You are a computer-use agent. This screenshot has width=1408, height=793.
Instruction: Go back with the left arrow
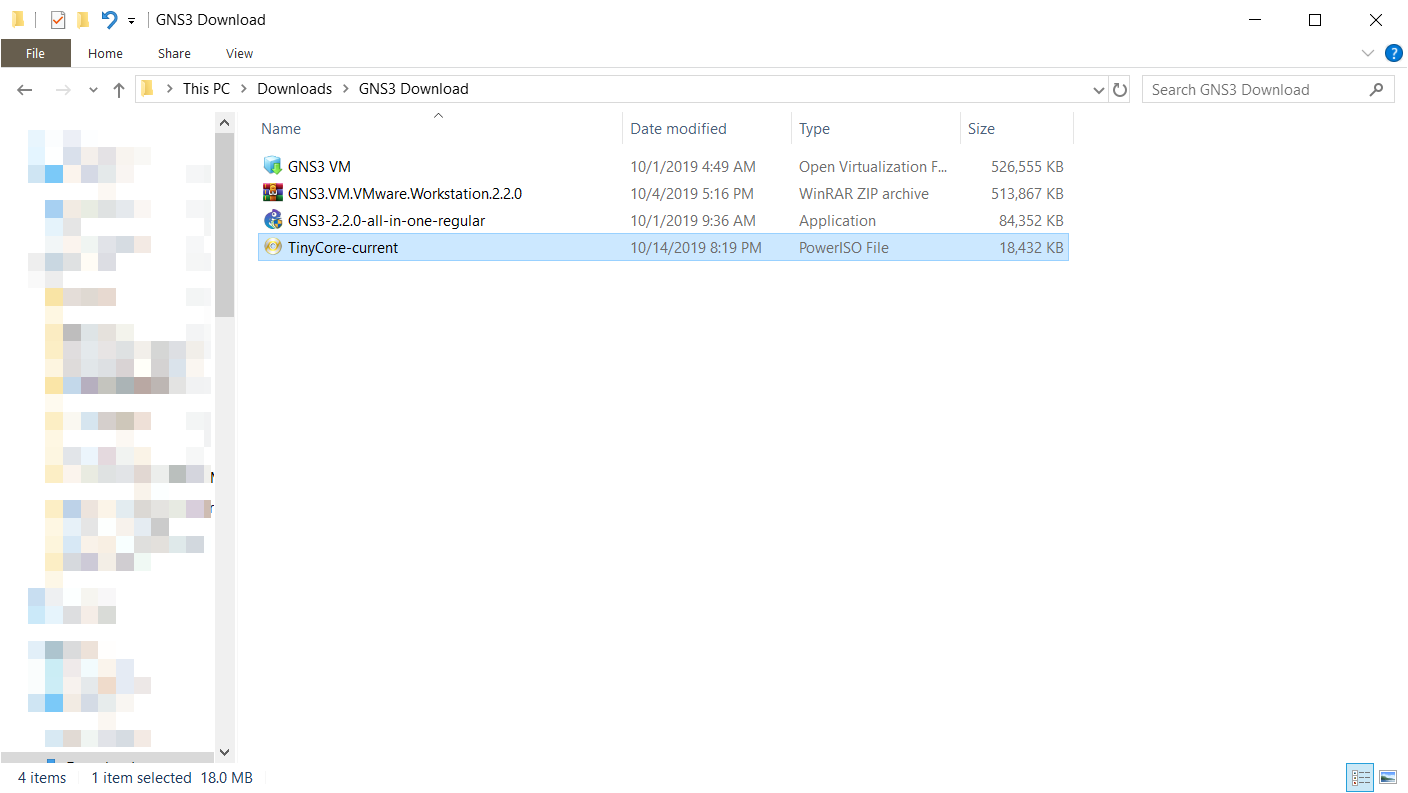coord(25,90)
